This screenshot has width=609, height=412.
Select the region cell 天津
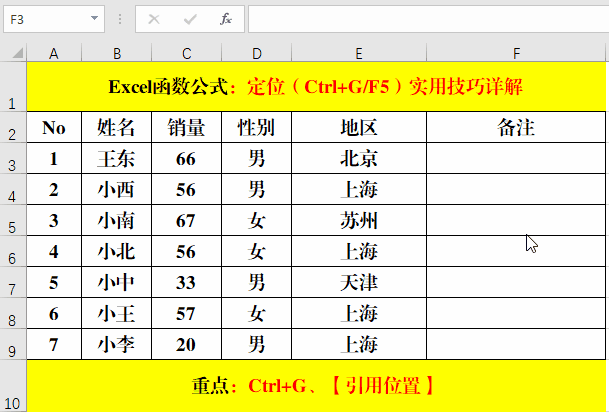[x=359, y=282]
